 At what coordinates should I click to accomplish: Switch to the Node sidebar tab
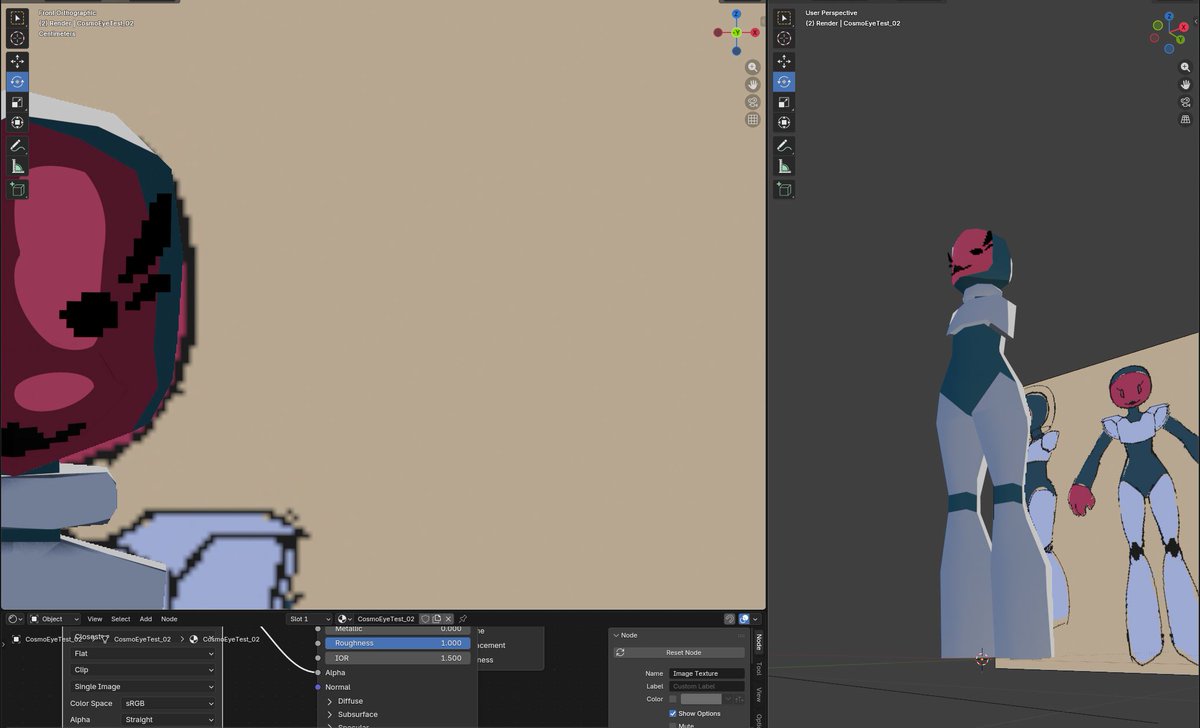click(x=758, y=643)
